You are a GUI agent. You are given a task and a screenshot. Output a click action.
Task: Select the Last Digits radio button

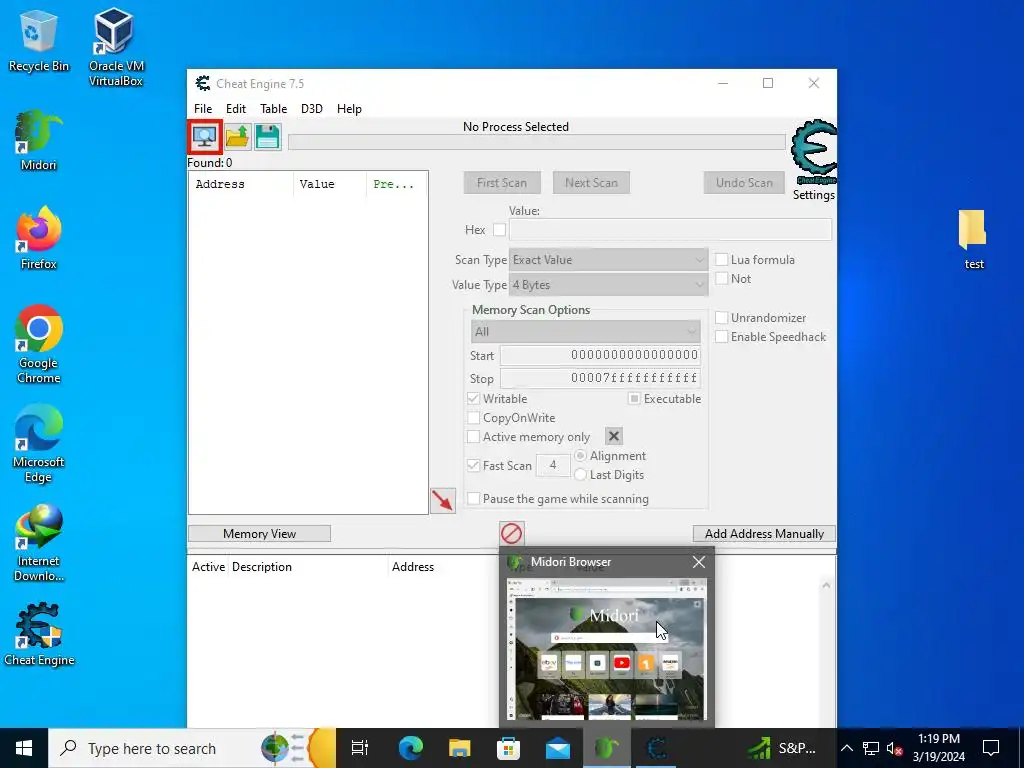581,474
